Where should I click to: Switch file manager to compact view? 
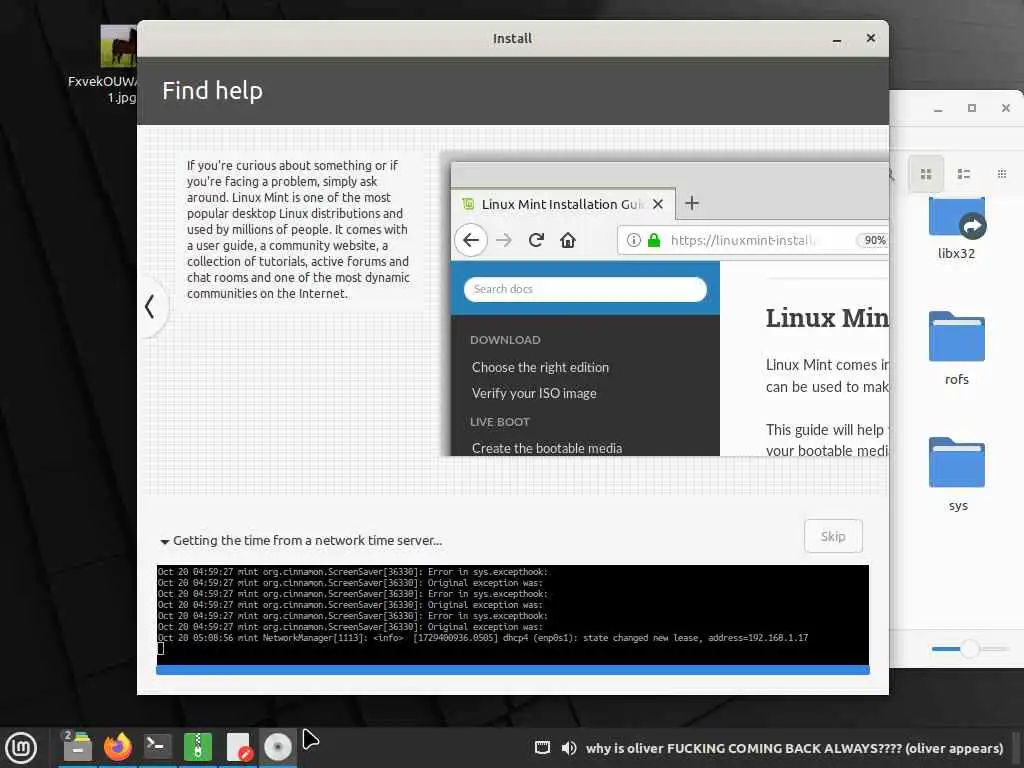click(1002, 174)
